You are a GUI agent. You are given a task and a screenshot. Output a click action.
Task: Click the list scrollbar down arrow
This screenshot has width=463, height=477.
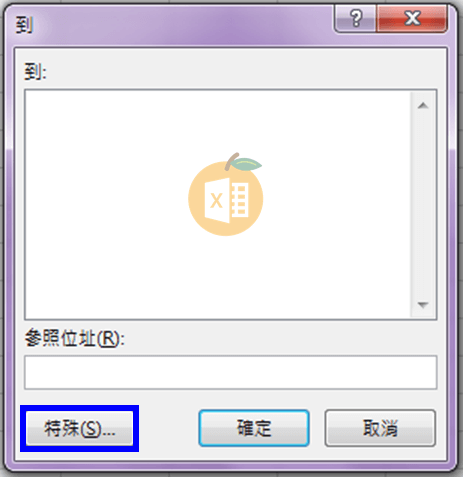[x=423, y=305]
